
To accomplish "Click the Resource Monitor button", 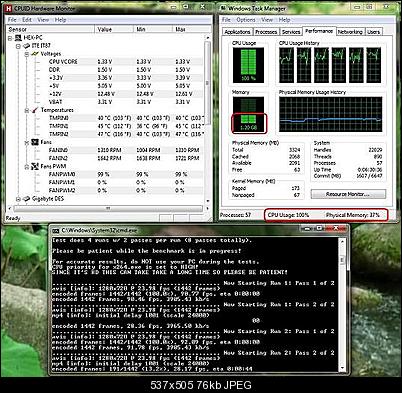I will (x=348, y=194).
